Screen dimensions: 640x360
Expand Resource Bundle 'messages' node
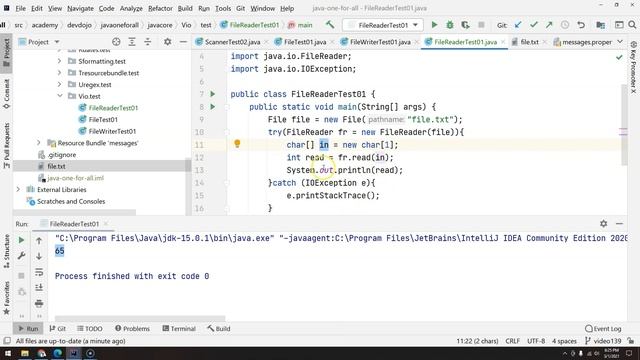[39, 143]
